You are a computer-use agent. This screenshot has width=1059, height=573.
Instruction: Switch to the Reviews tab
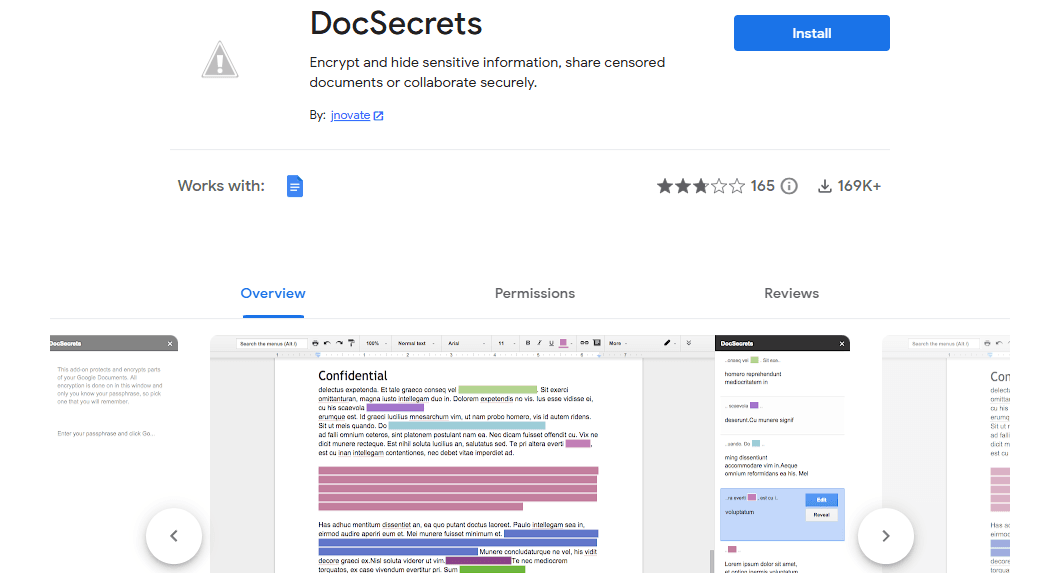click(x=791, y=293)
